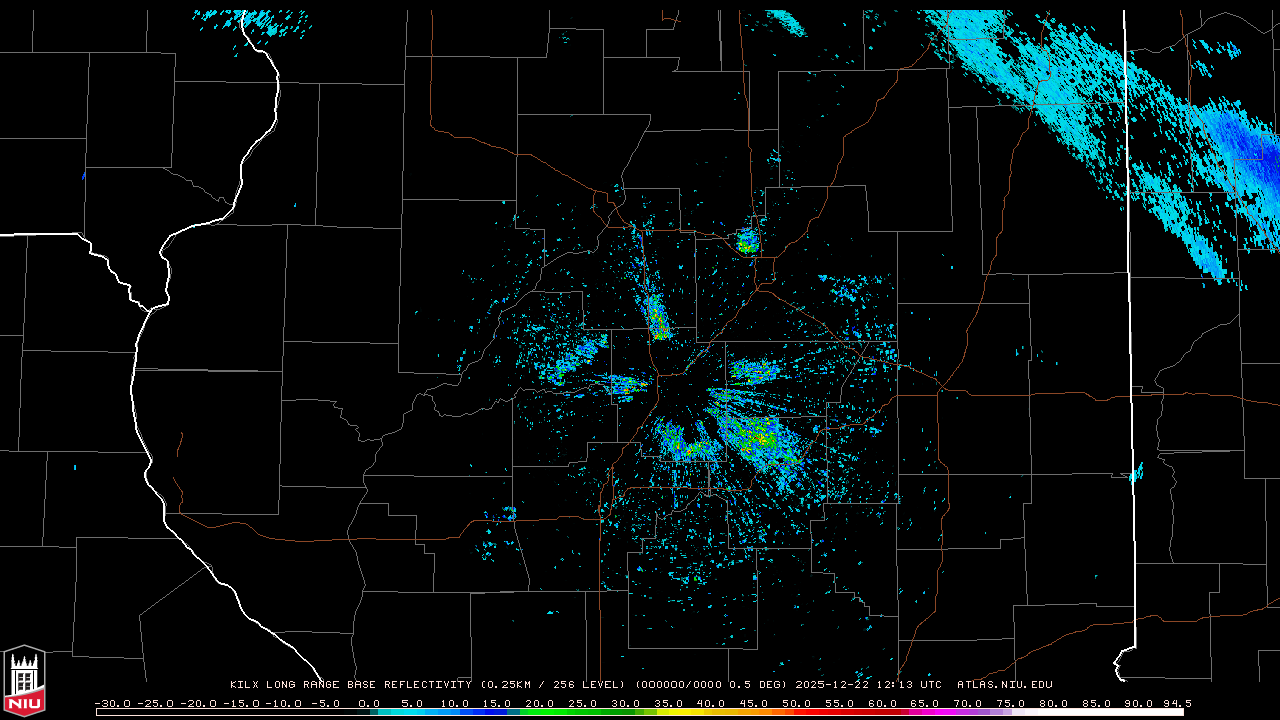Click the "-30.0" scale label

pyautogui.click(x=112, y=703)
